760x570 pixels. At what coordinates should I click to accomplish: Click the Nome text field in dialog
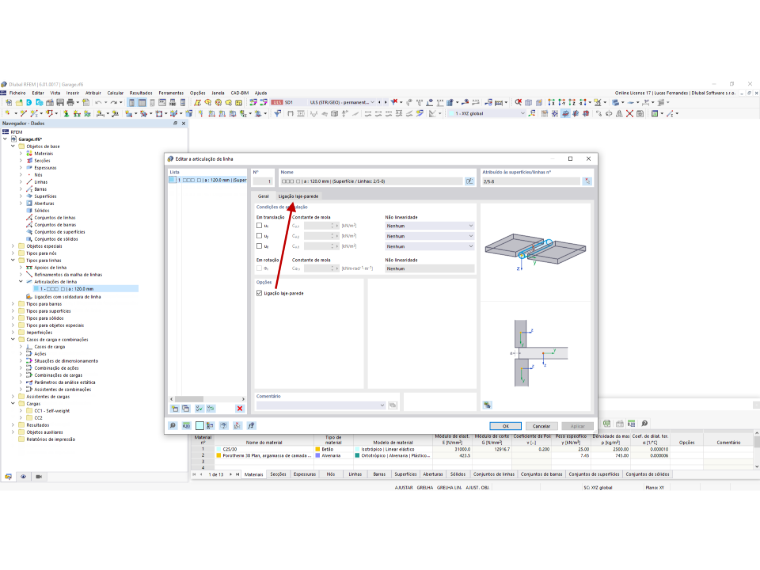[371, 181]
